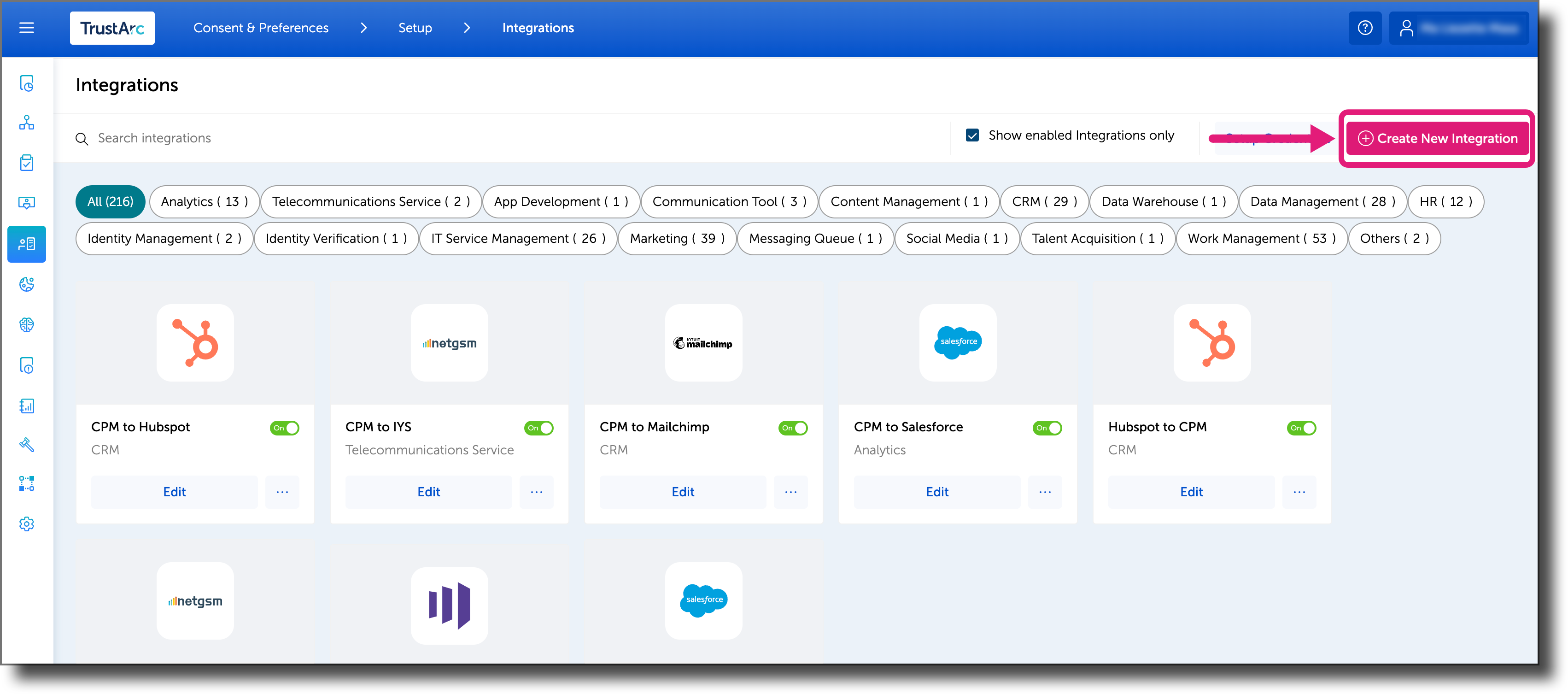Filter integrations by CRM (29)
The image size is (1568, 694).
click(x=1044, y=201)
